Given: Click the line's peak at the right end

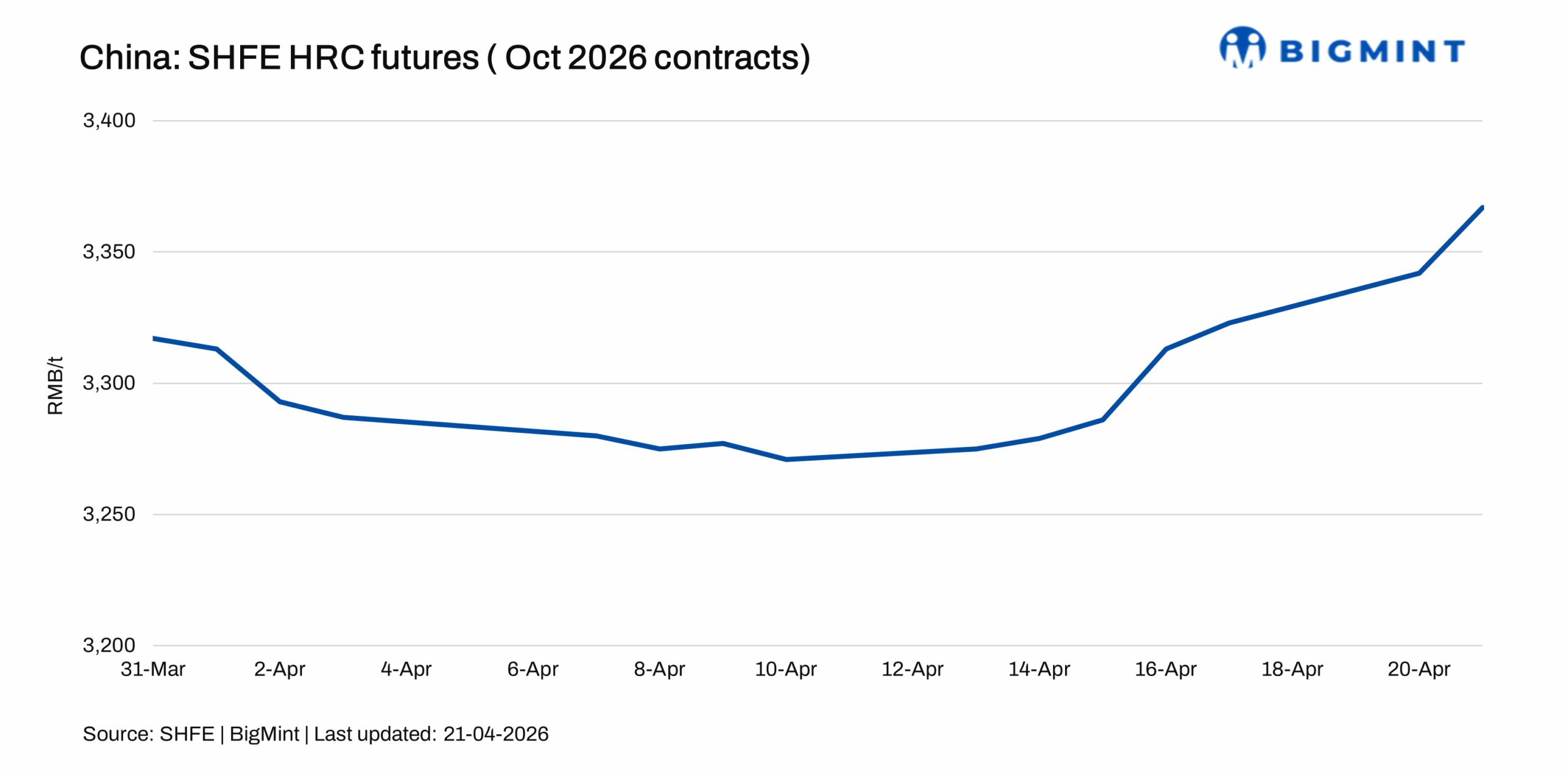Looking at the screenshot, I should click(1481, 208).
